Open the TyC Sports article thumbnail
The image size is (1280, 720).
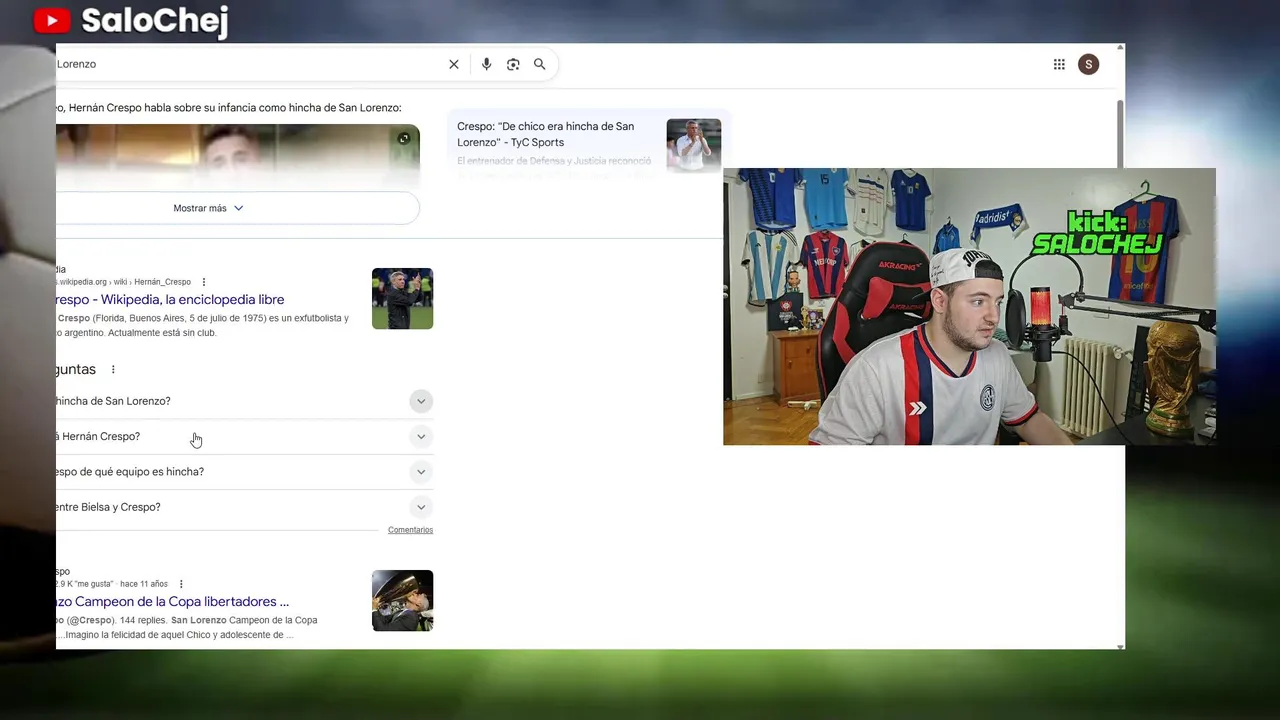(x=694, y=145)
